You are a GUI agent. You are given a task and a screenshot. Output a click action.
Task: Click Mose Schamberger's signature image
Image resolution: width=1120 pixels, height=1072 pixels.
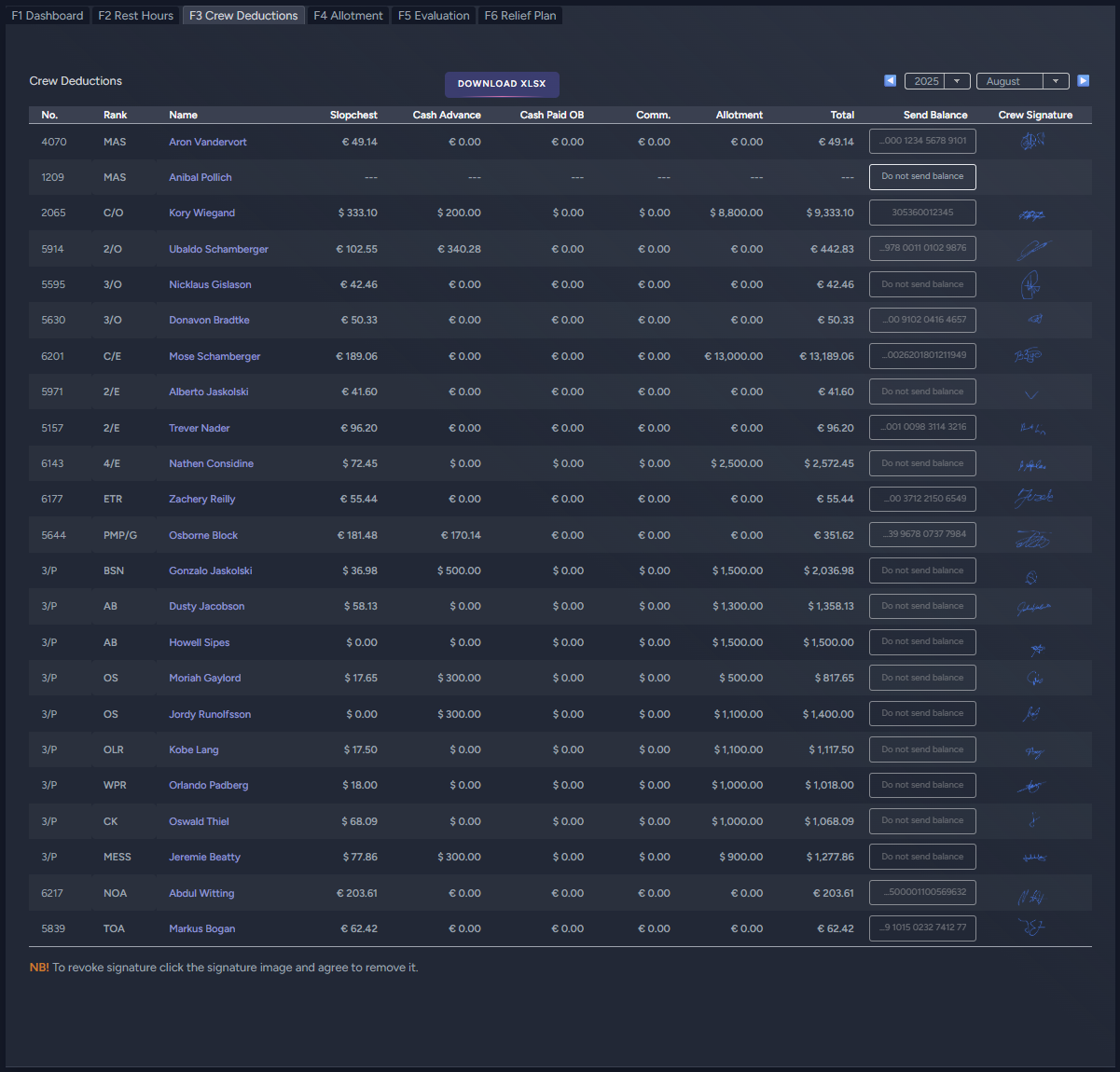pos(1029,355)
